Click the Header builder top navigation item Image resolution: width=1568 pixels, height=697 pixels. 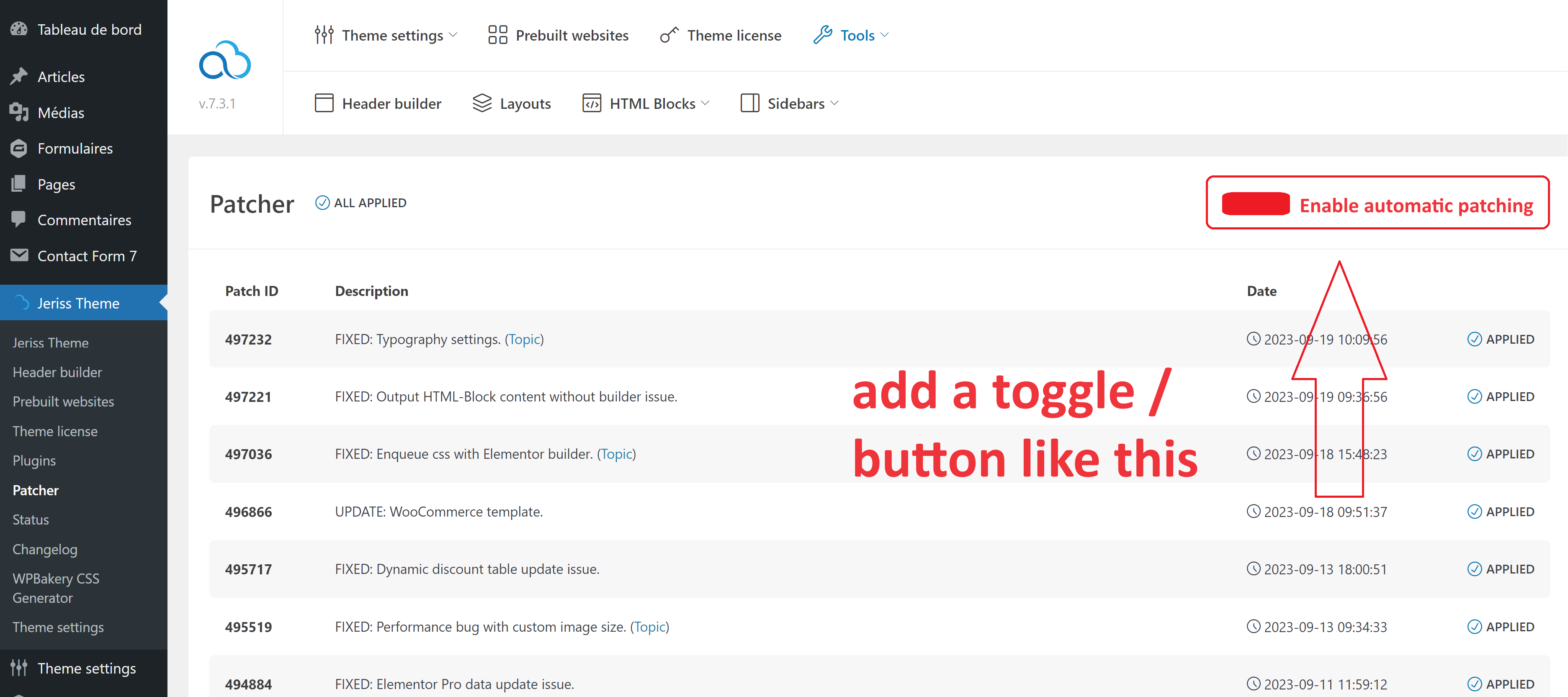(378, 103)
